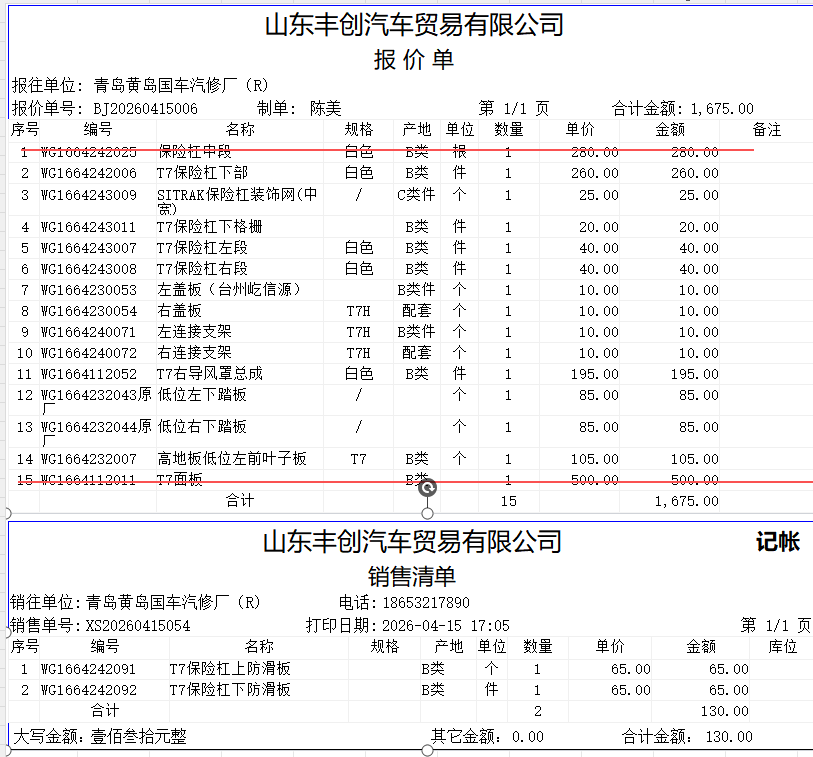
Task: Click the top-left resize handle of selected image
Action: [8, 513]
